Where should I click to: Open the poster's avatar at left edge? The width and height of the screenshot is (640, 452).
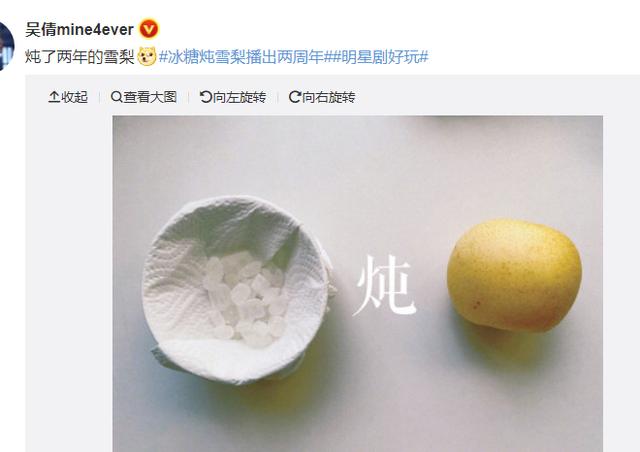[7, 46]
